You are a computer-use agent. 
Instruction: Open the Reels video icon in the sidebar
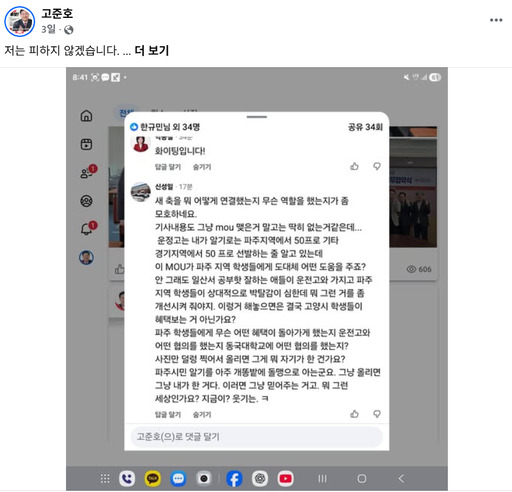tap(86, 144)
